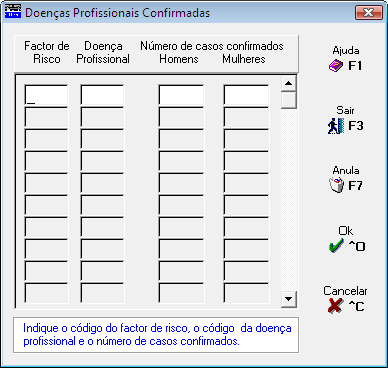Click the scrollbar up arrow
This screenshot has height=368, width=388.
tap(289, 83)
